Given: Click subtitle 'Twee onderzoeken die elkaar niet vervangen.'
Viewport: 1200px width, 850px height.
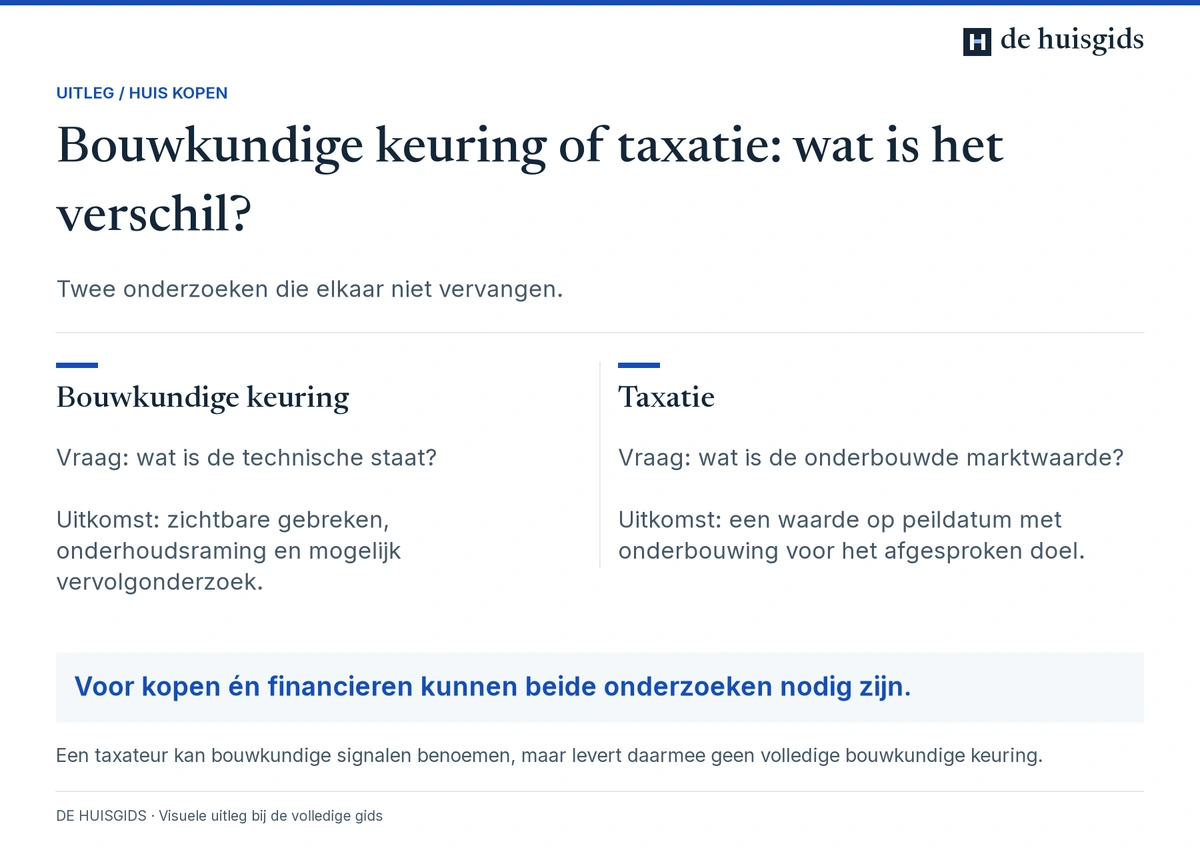Looking at the screenshot, I should (310, 290).
